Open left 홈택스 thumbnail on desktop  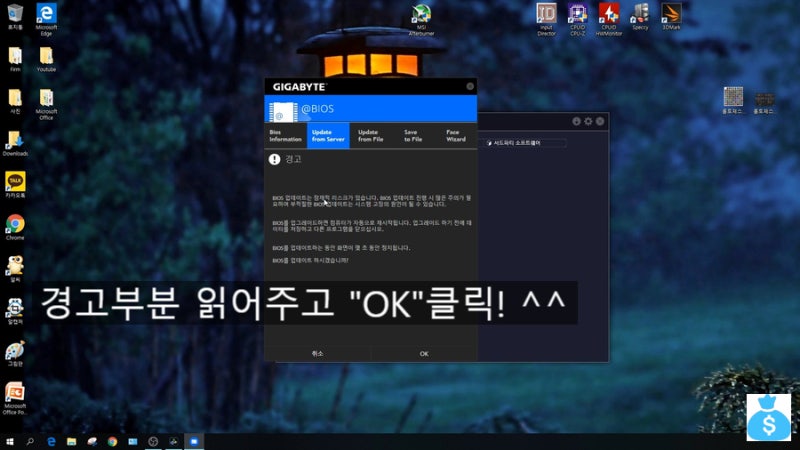[x=733, y=101]
